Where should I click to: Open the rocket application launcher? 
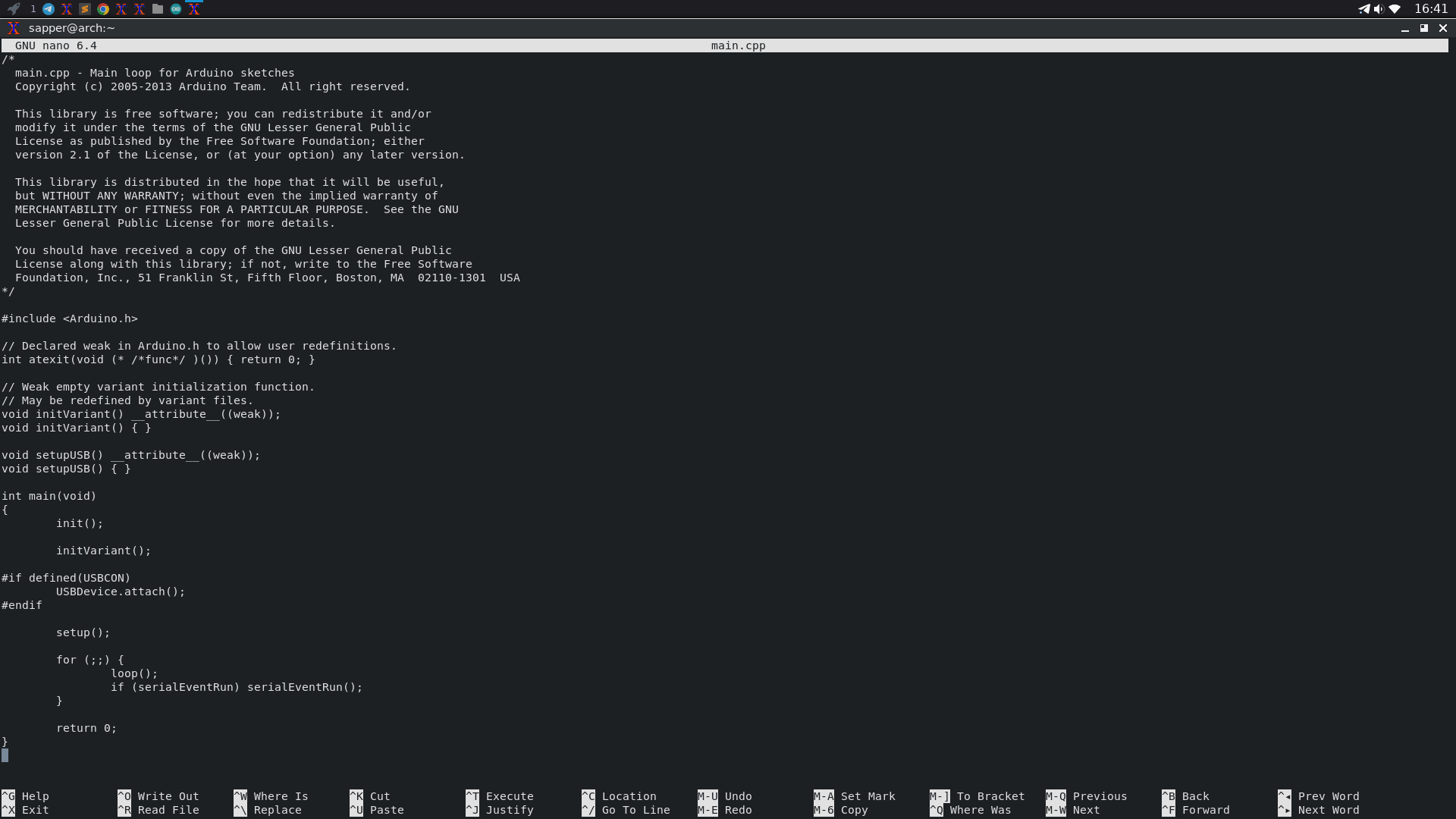point(14,9)
